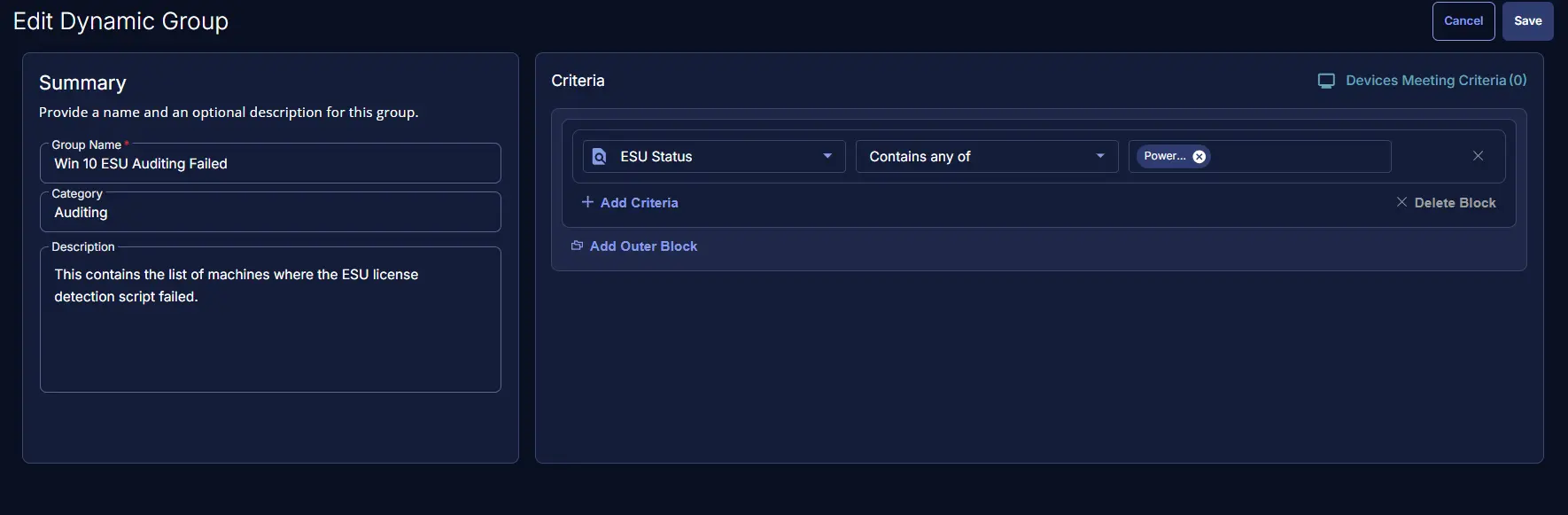Image resolution: width=1568 pixels, height=515 pixels.
Task: Click the Add Outer Block link text
Action: [x=644, y=246]
